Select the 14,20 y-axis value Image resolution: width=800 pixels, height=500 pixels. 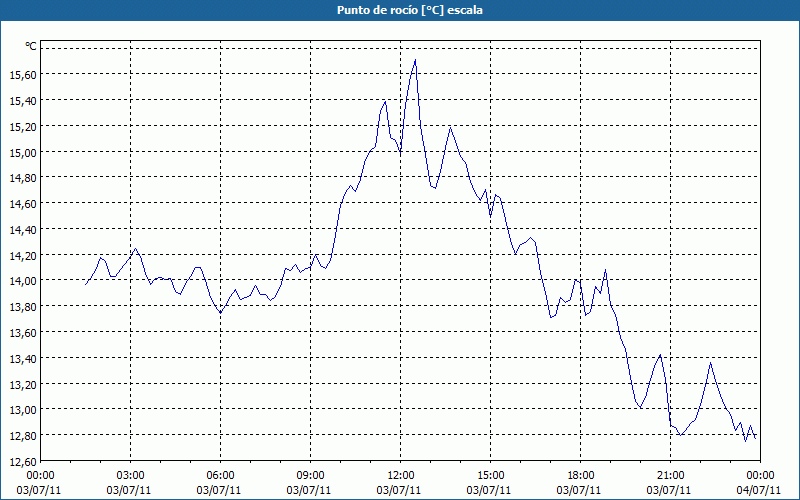click(23, 256)
